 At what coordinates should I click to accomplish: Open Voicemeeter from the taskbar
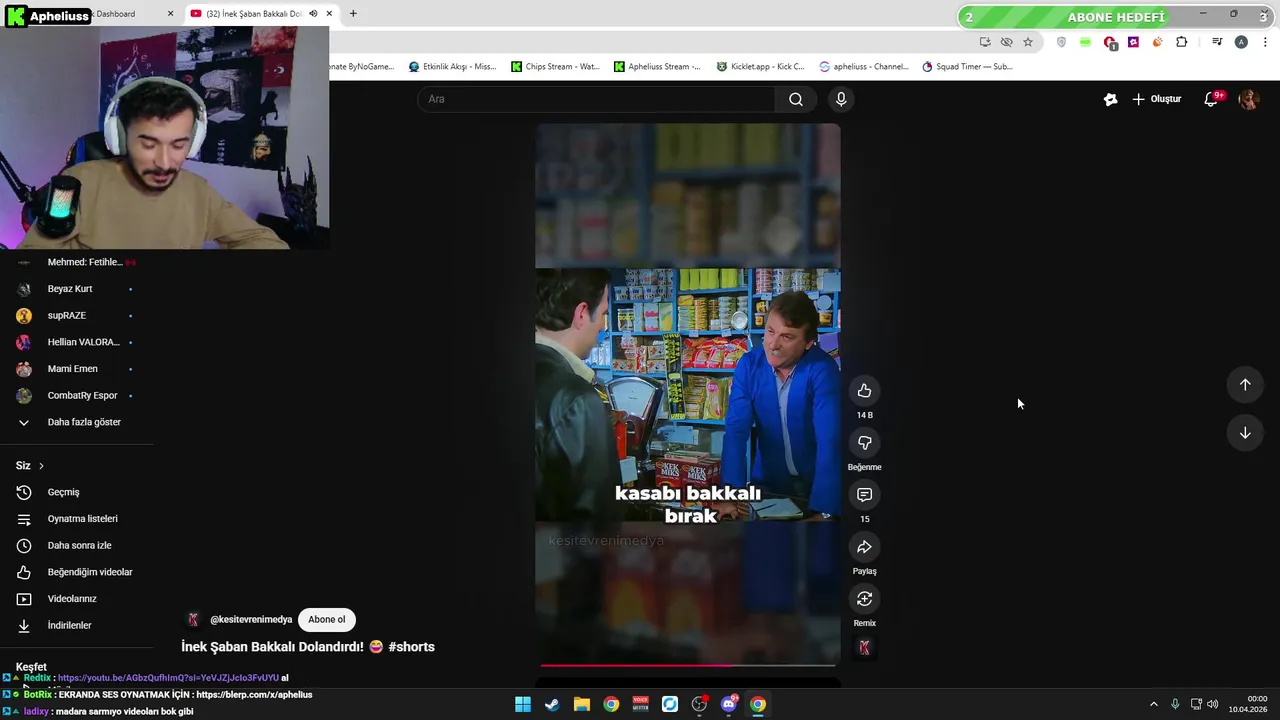(x=640, y=704)
